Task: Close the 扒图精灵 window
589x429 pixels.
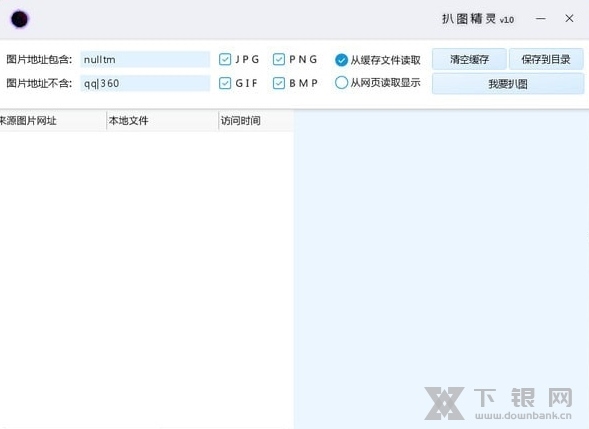Action: pos(569,18)
